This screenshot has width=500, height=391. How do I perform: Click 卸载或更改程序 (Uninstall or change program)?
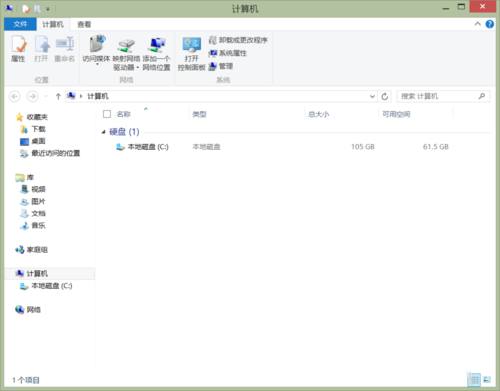[x=238, y=40]
